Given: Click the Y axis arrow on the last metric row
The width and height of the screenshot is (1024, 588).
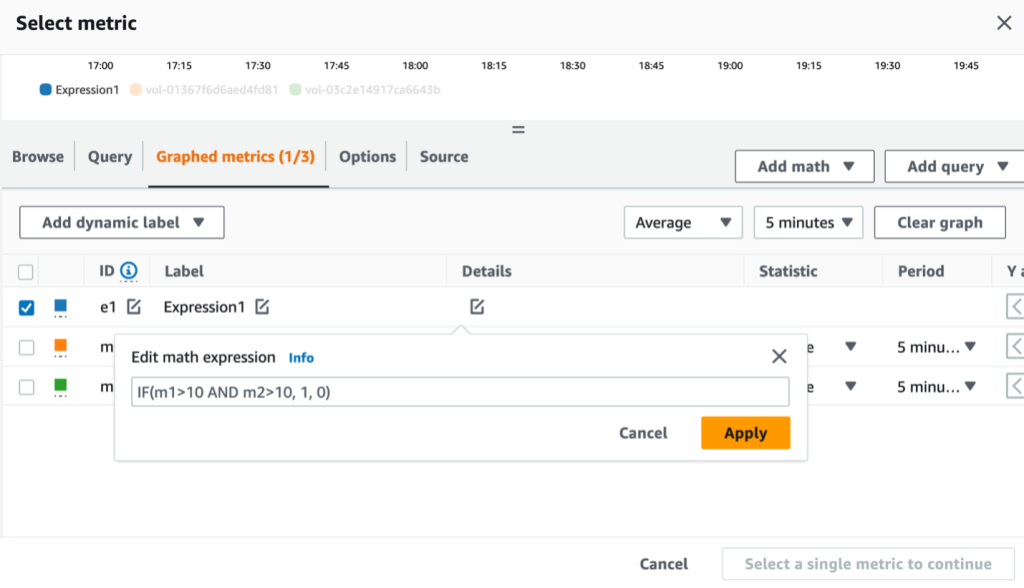Looking at the screenshot, I should click(1014, 387).
